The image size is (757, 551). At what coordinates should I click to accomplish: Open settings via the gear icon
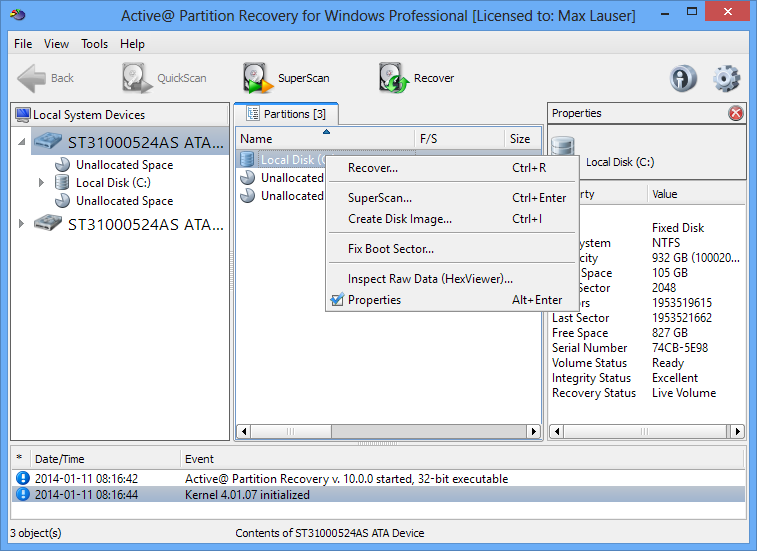[x=726, y=78]
